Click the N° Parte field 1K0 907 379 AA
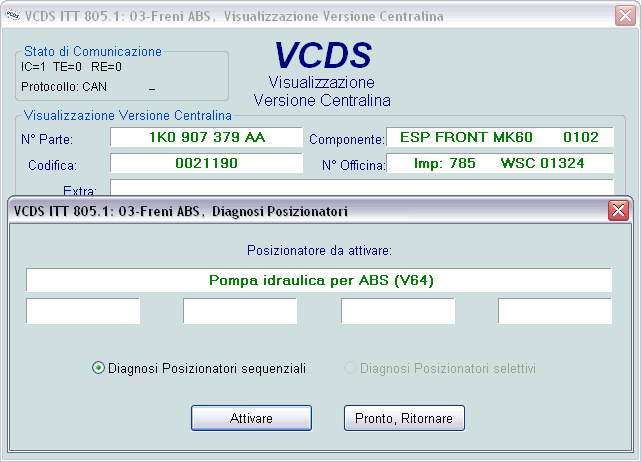 pos(206,137)
